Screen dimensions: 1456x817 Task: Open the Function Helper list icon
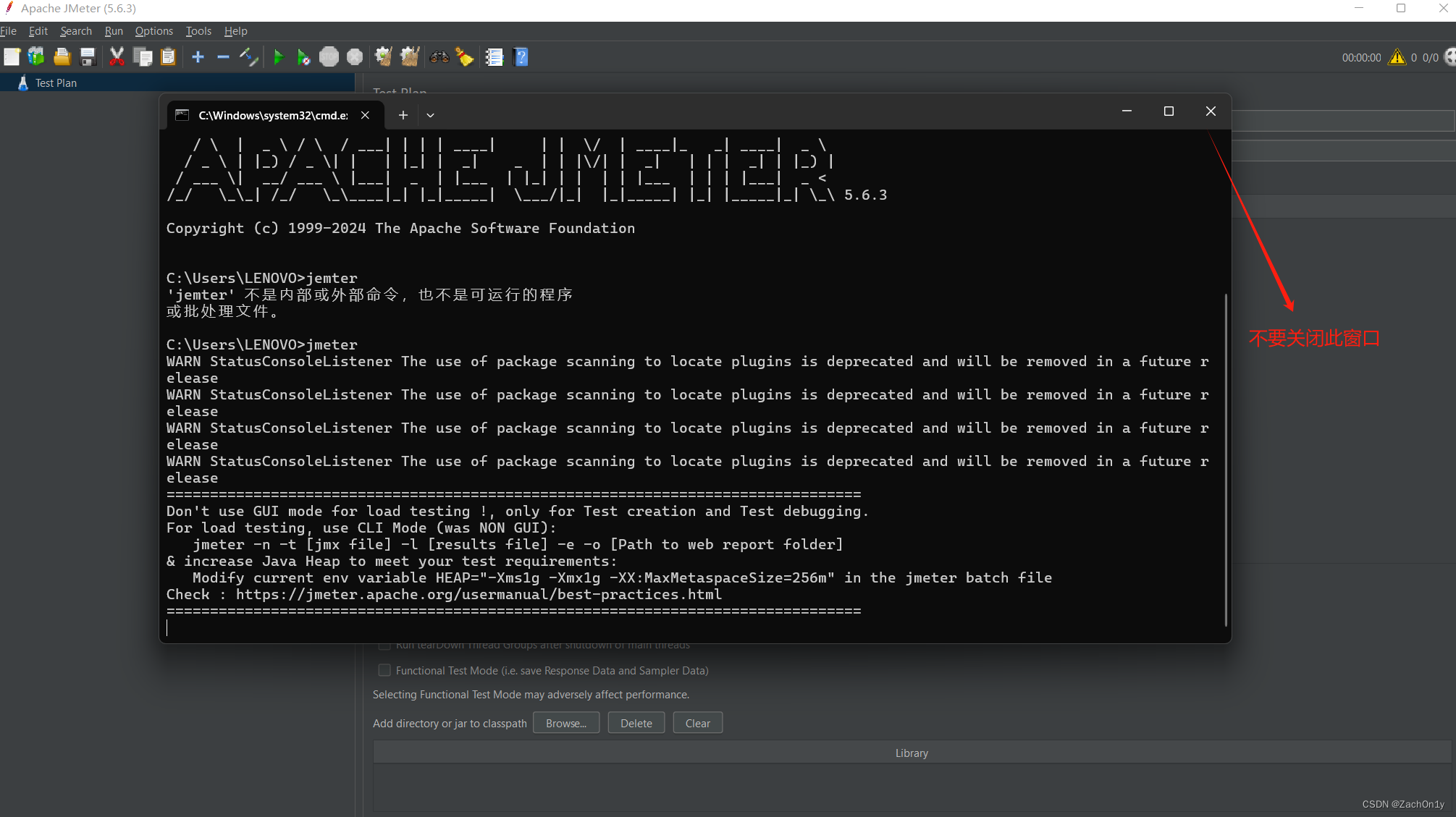pos(495,57)
